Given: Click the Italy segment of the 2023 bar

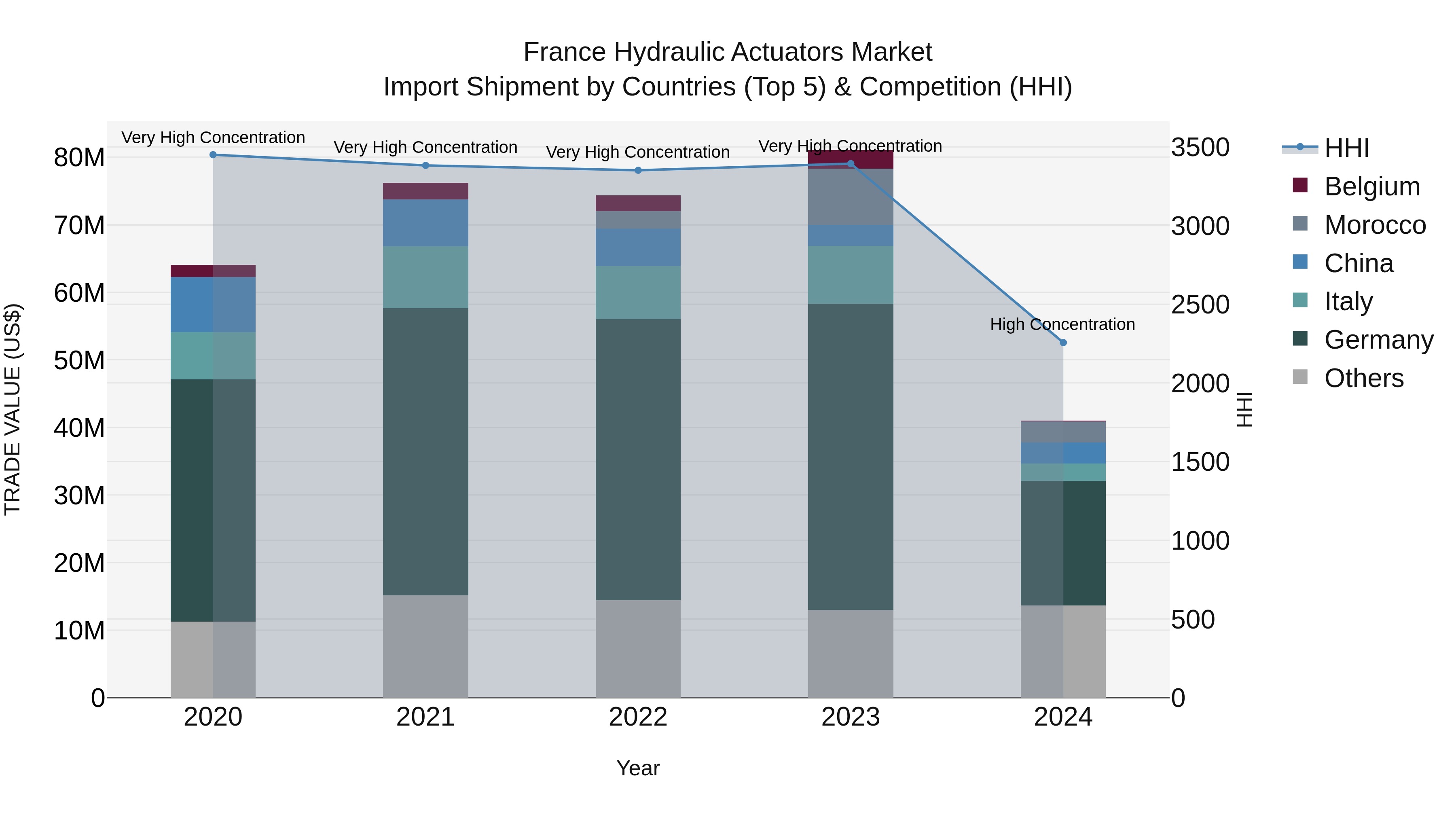Looking at the screenshot, I should pyautogui.click(x=851, y=275).
